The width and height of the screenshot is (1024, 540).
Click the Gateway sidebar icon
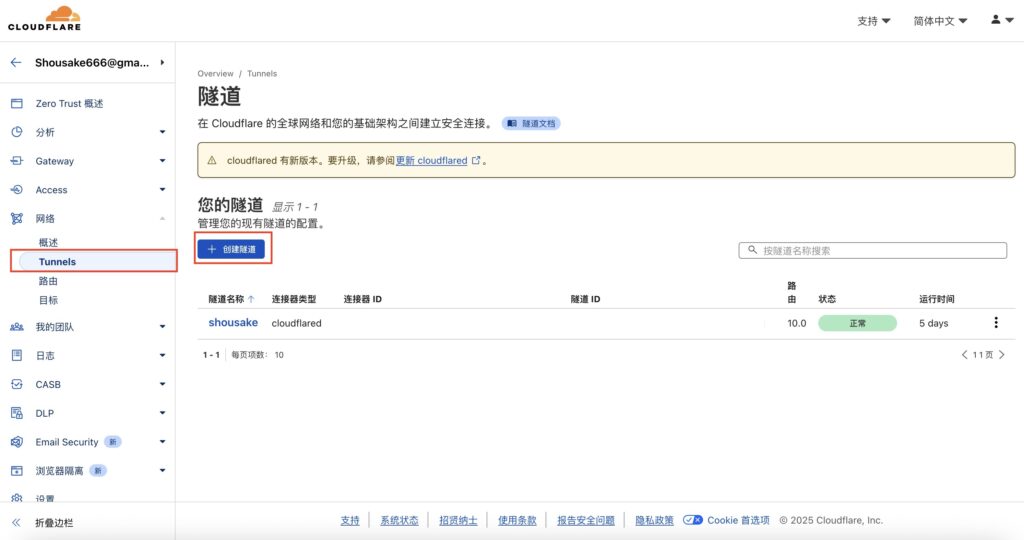[17, 161]
